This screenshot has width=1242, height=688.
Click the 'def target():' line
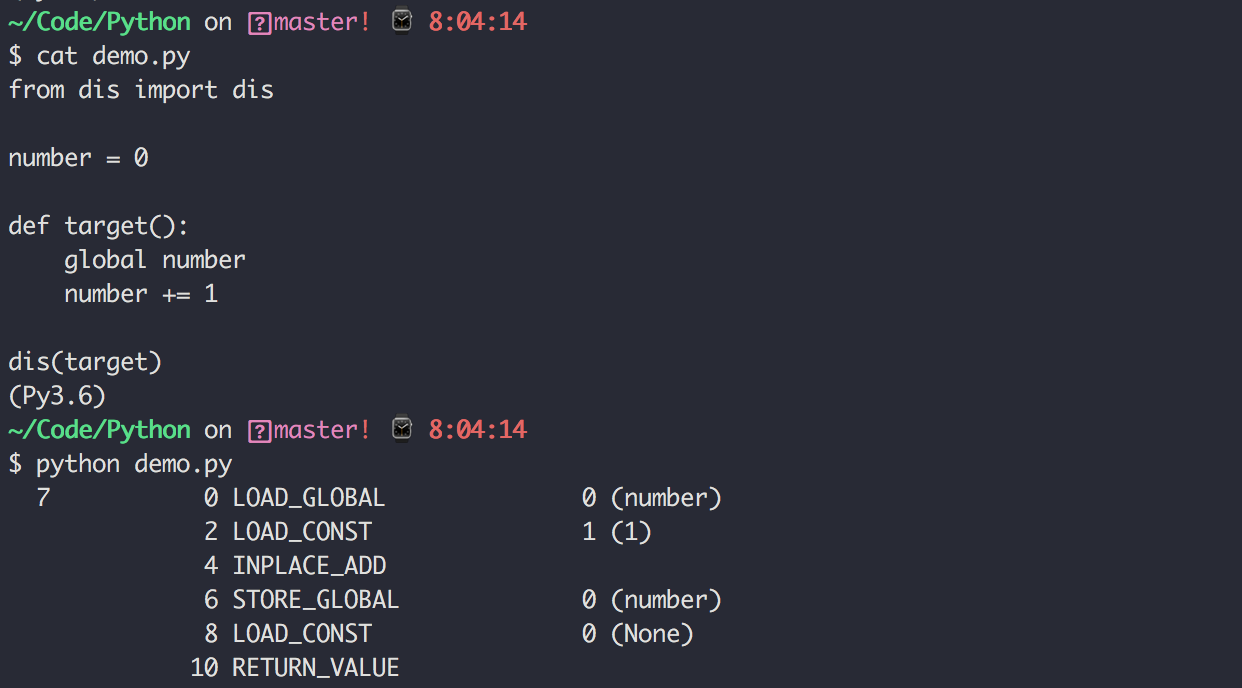point(98,226)
